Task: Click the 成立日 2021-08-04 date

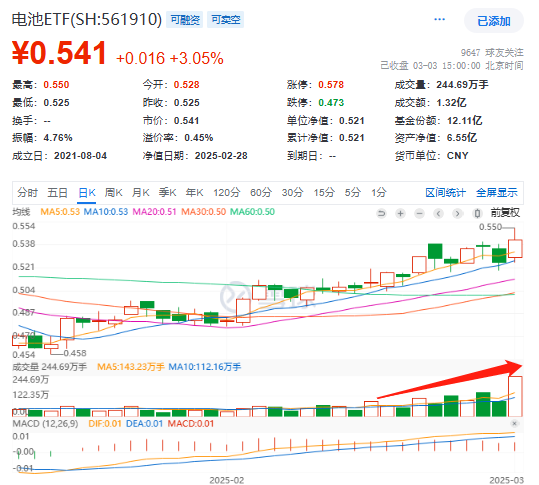Action: point(80,156)
